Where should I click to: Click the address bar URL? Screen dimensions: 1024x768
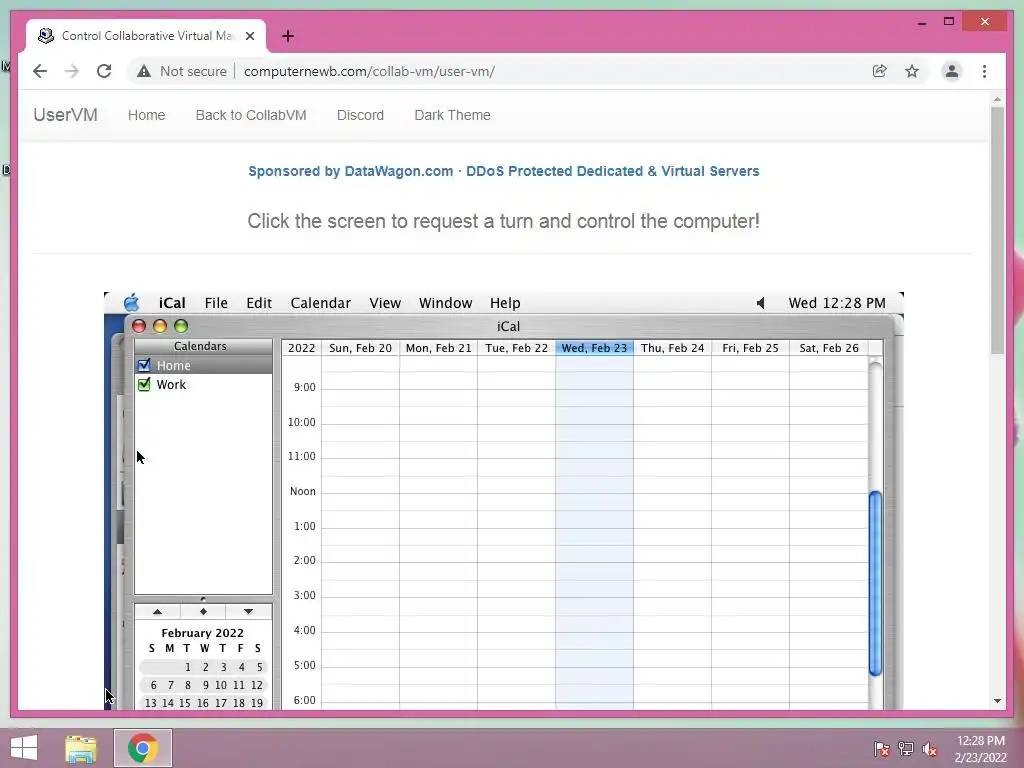[369, 71]
